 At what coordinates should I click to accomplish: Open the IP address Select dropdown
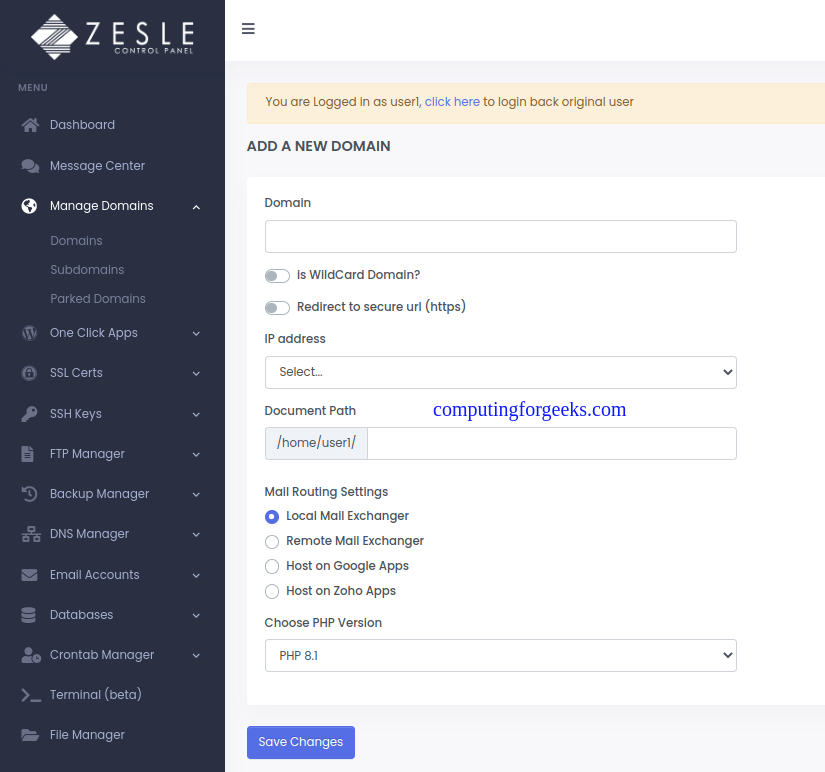click(x=500, y=372)
